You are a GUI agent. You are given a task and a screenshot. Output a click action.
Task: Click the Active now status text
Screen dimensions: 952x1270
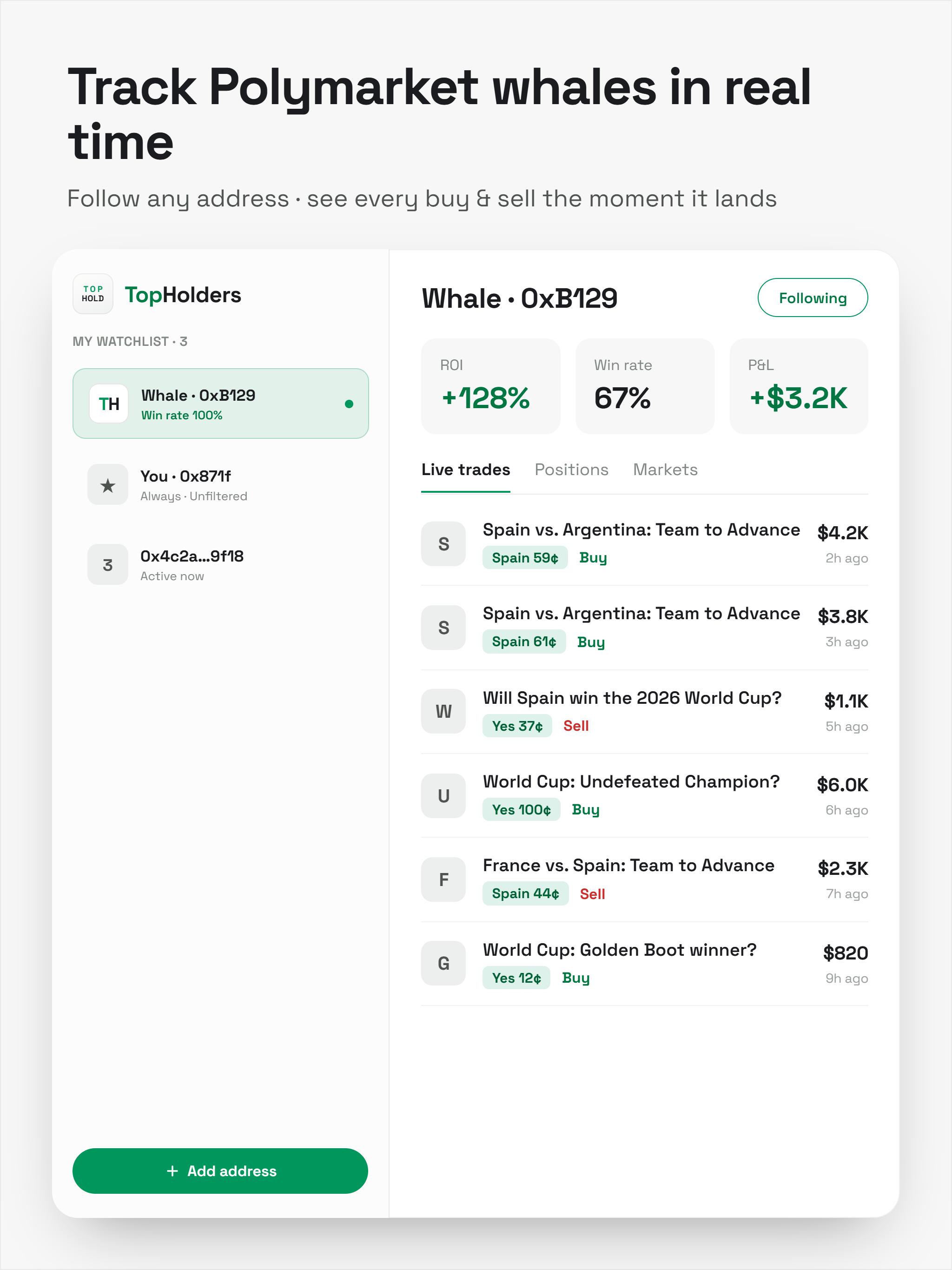(x=172, y=576)
